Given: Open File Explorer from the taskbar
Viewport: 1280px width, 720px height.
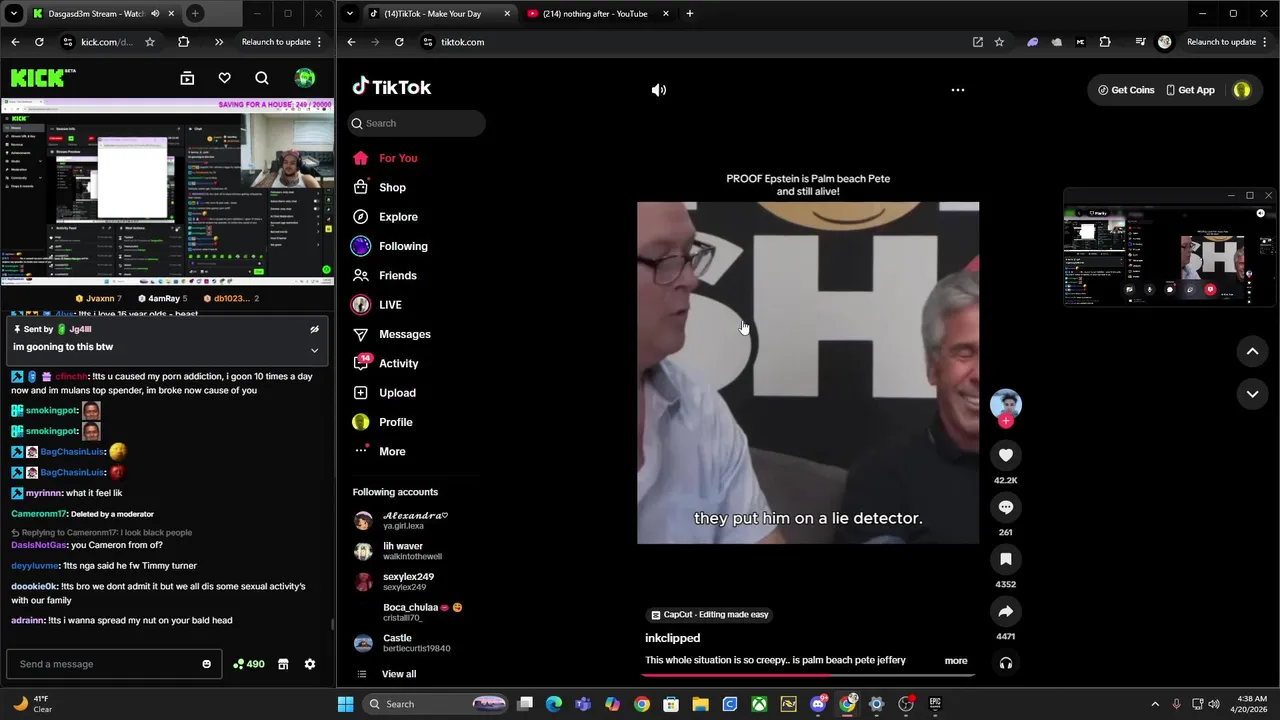Looking at the screenshot, I should (700, 704).
